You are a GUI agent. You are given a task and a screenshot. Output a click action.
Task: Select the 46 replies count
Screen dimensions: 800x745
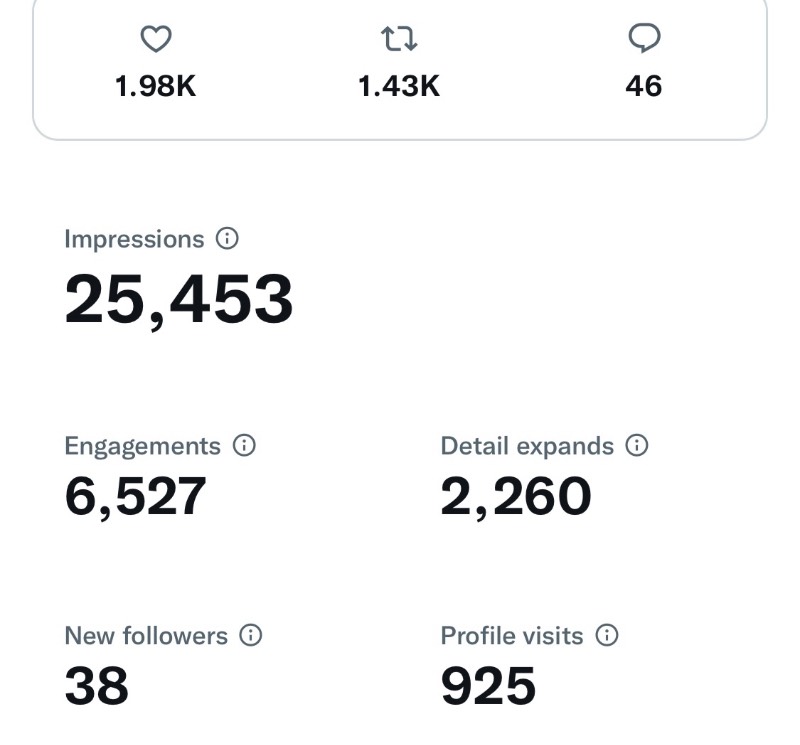coord(644,86)
